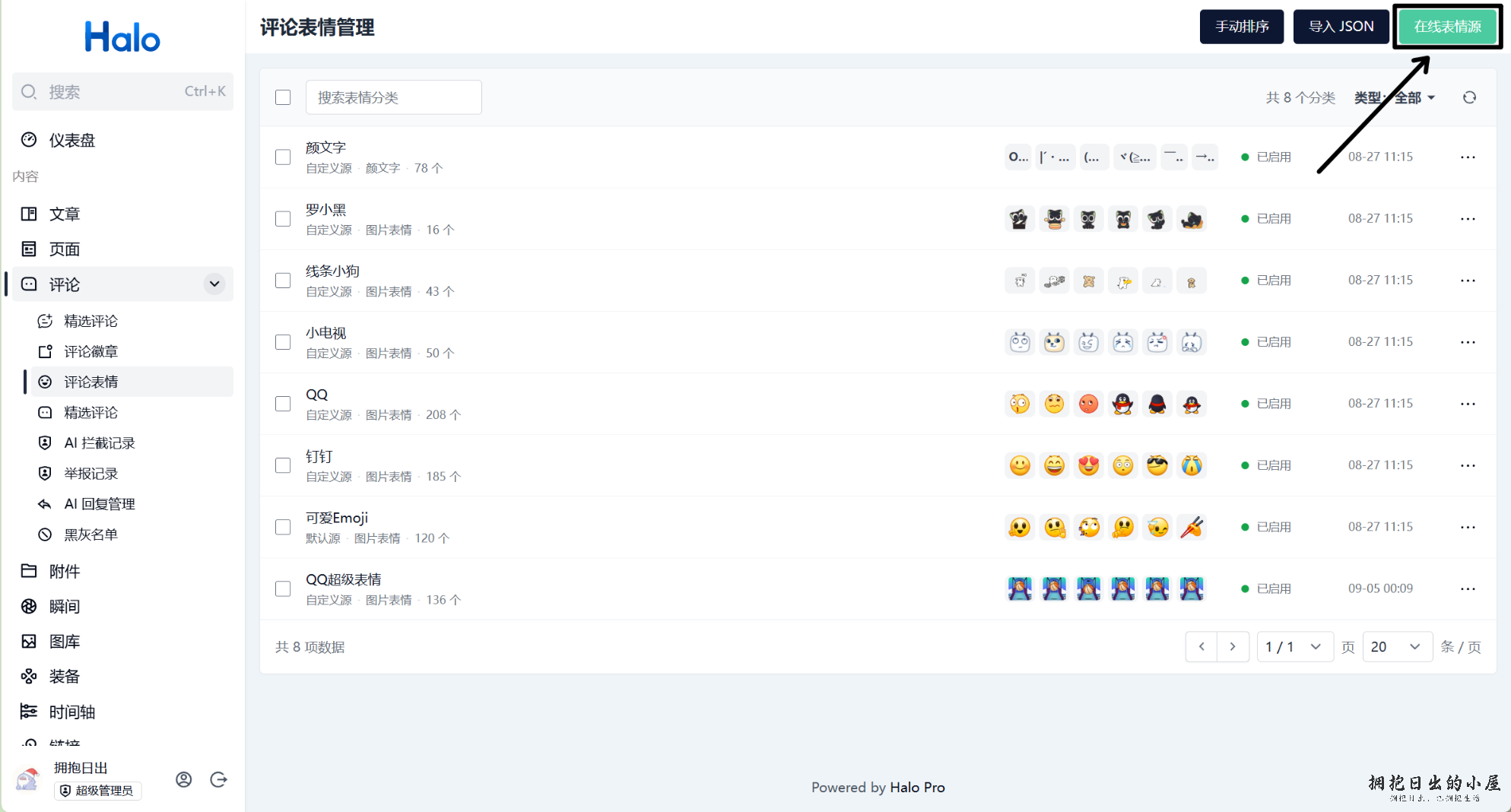This screenshot has height=812, width=1511.
Task: Check the QQ row checkbox
Action: (283, 404)
